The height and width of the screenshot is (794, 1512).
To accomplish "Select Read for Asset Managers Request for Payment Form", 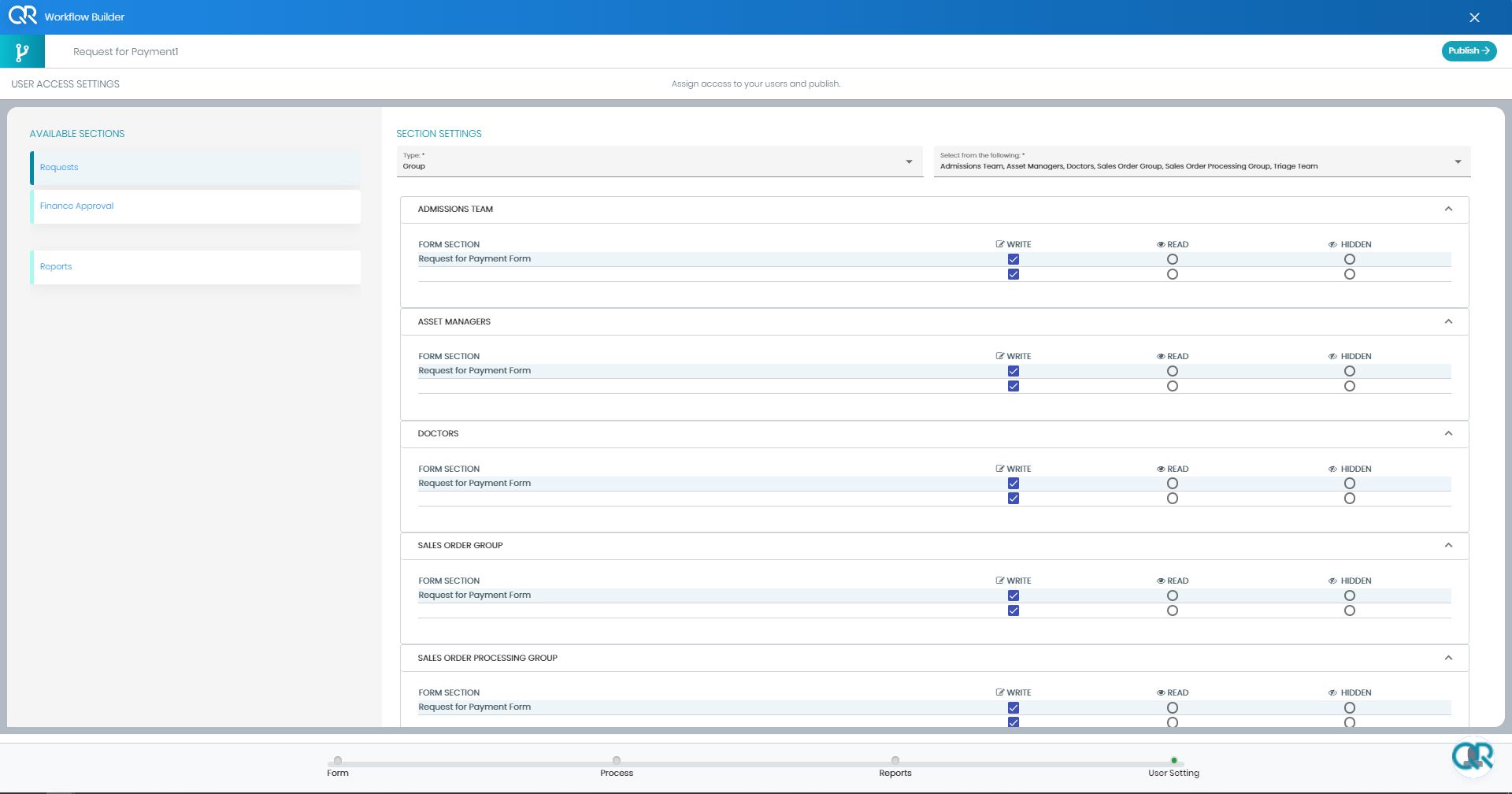I will (1173, 371).
